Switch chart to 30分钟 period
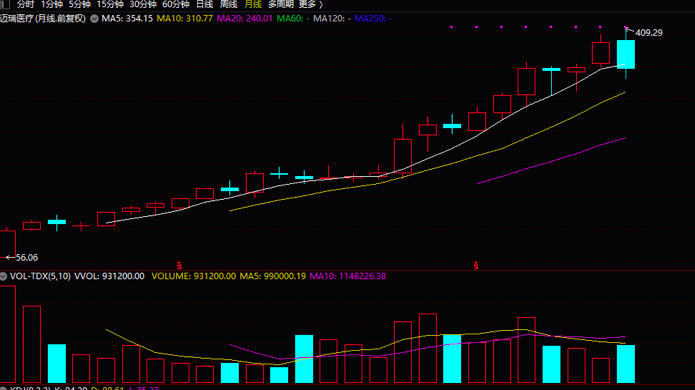The height and width of the screenshot is (390, 695). [143, 4]
